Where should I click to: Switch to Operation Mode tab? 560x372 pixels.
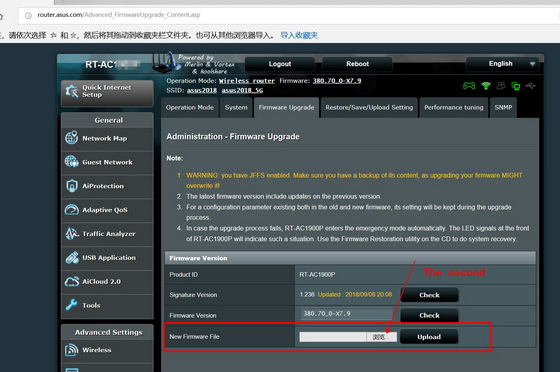(190, 107)
